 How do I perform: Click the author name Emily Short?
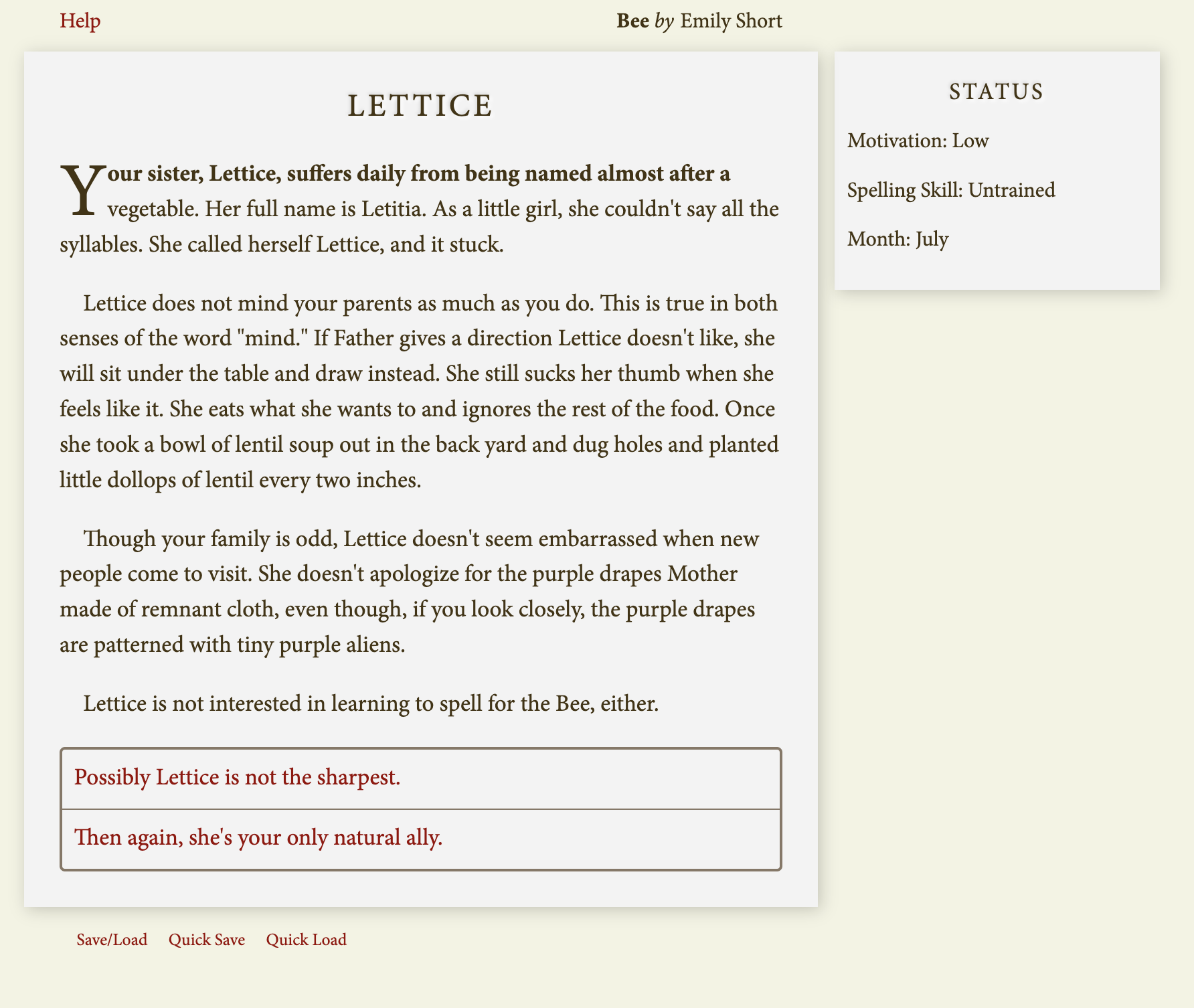tap(731, 21)
